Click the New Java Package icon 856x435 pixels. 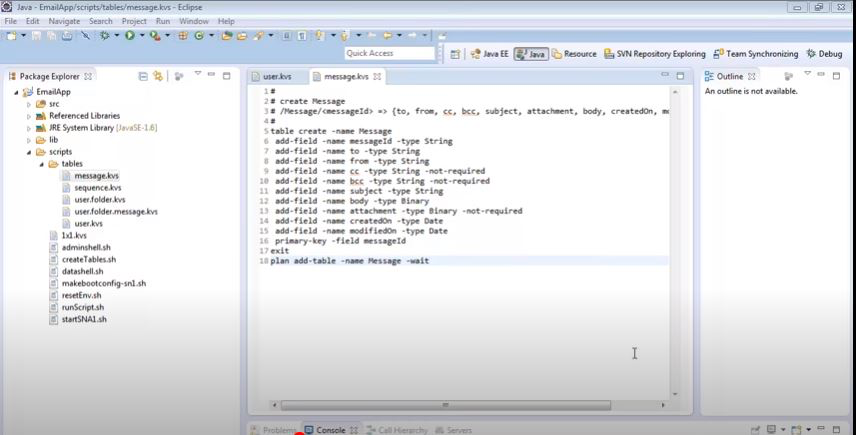coord(183,35)
